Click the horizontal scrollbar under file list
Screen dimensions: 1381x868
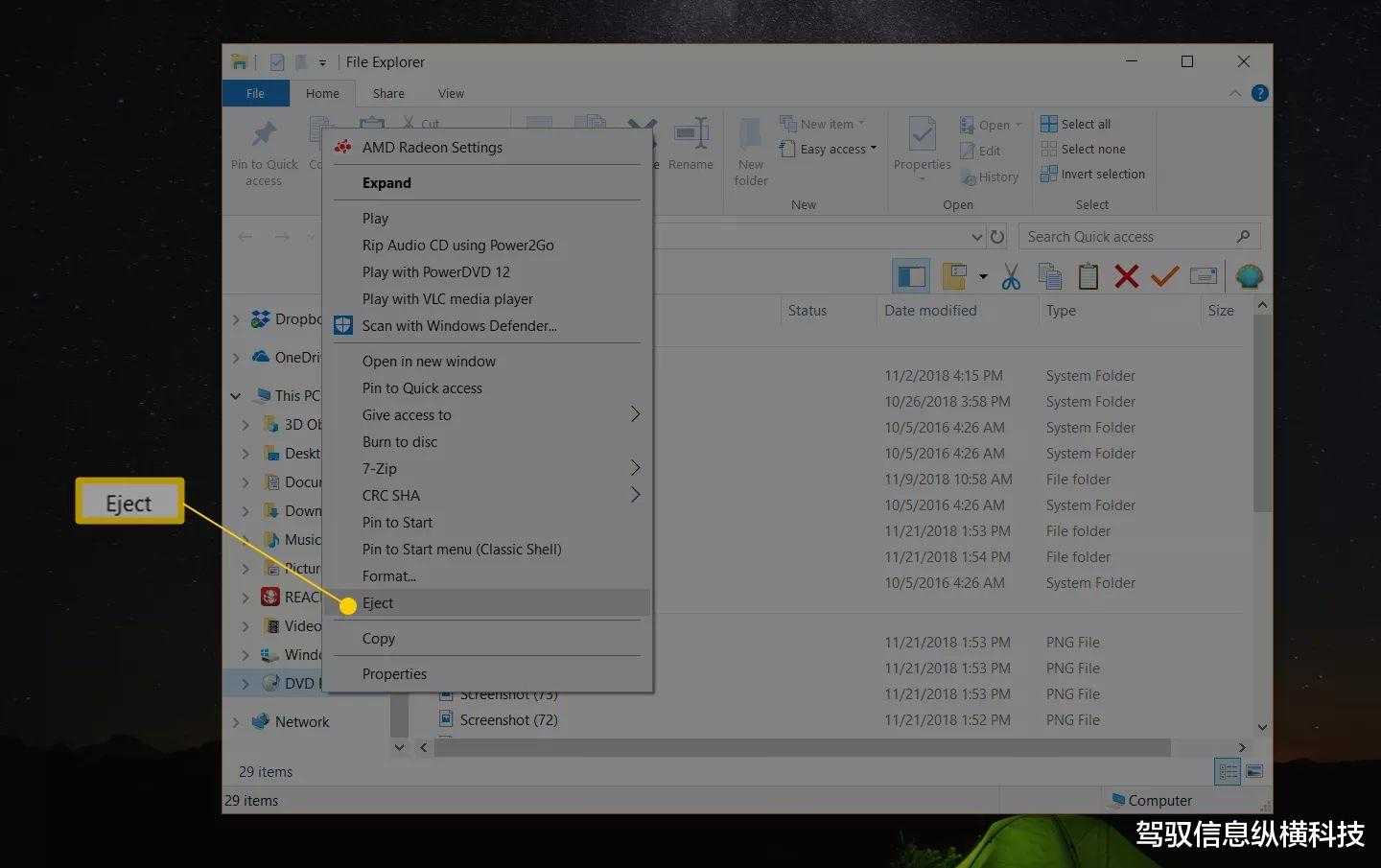click(802, 747)
